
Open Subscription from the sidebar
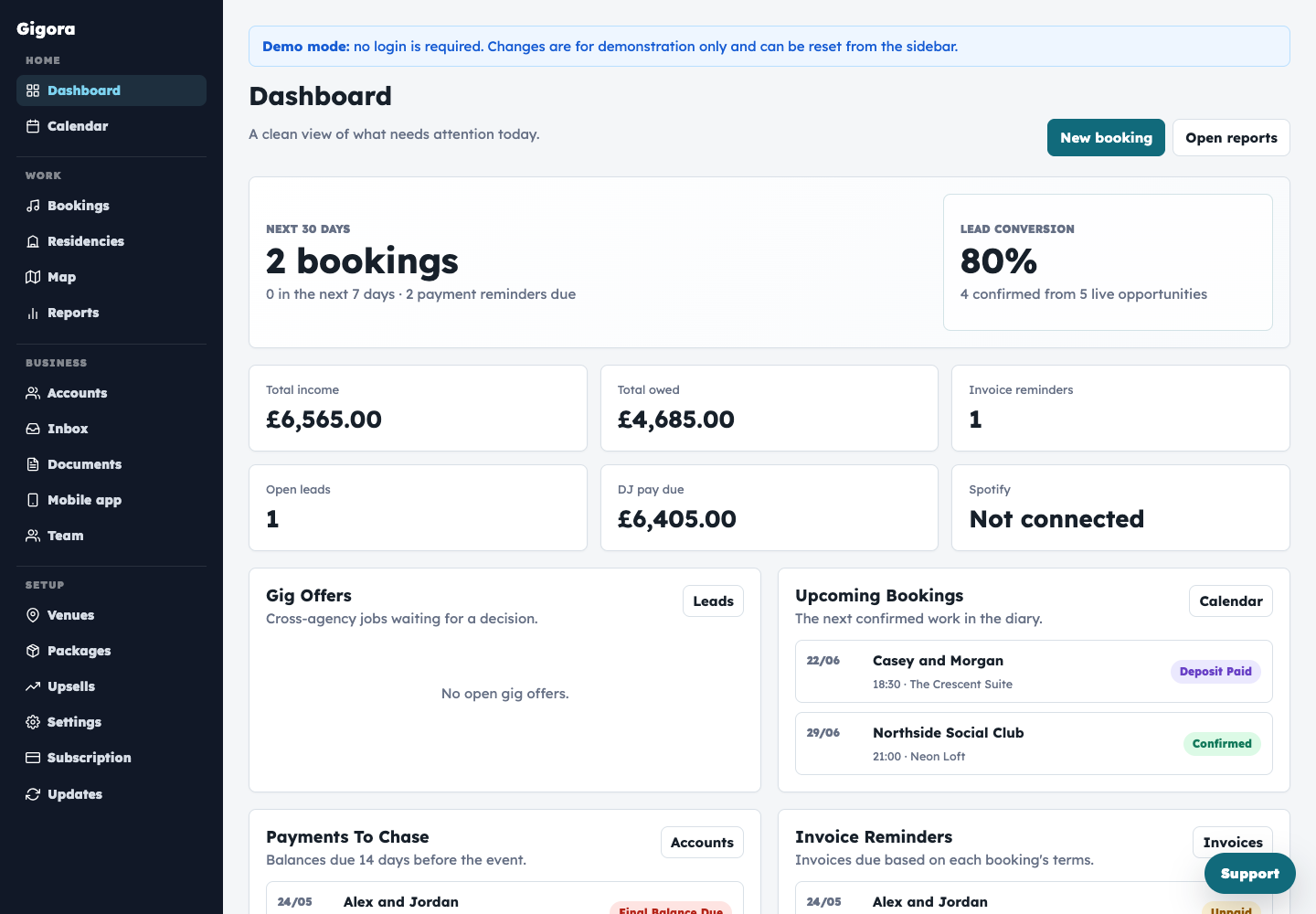coord(111,758)
